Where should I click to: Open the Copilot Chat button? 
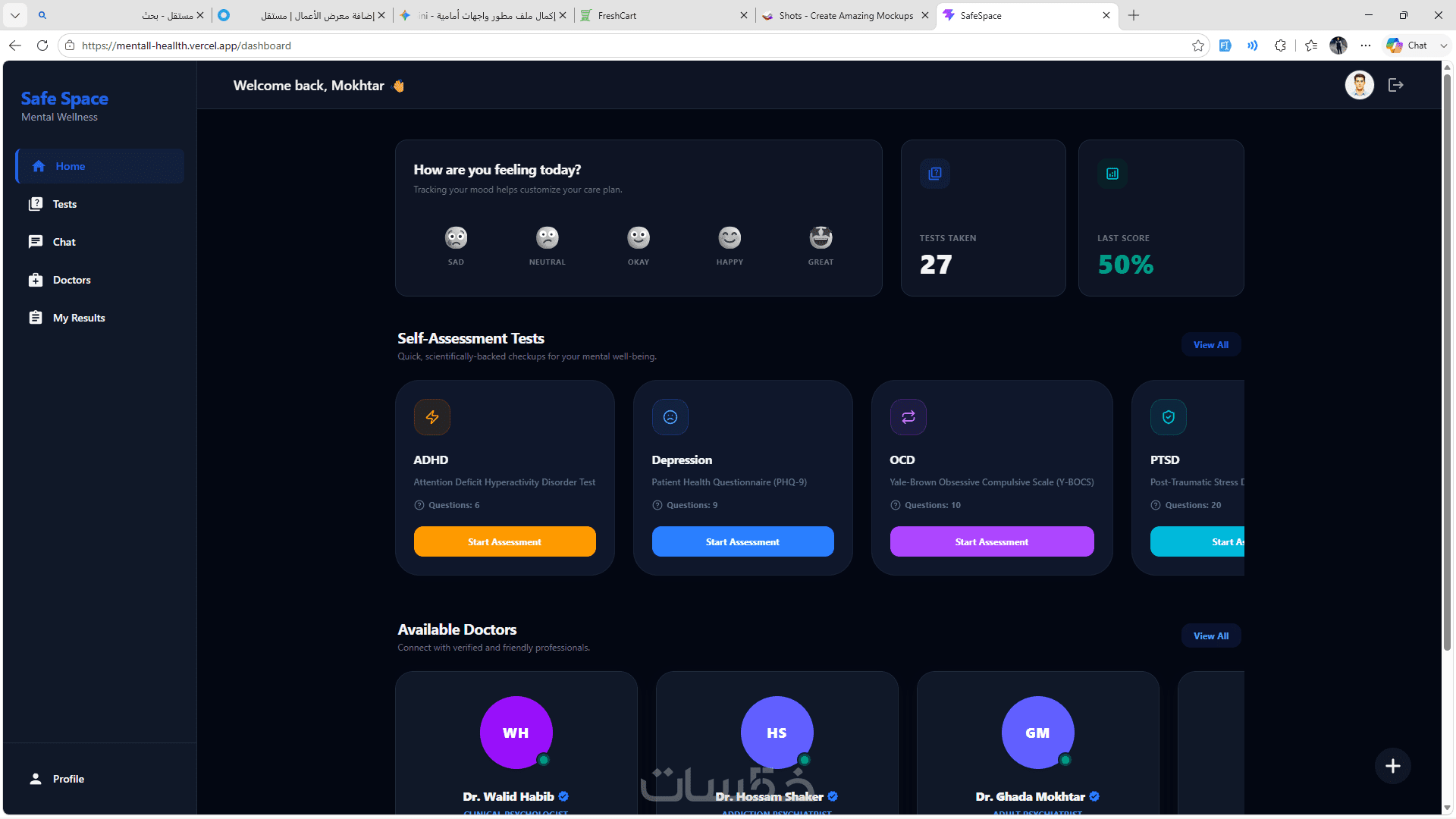(1407, 45)
